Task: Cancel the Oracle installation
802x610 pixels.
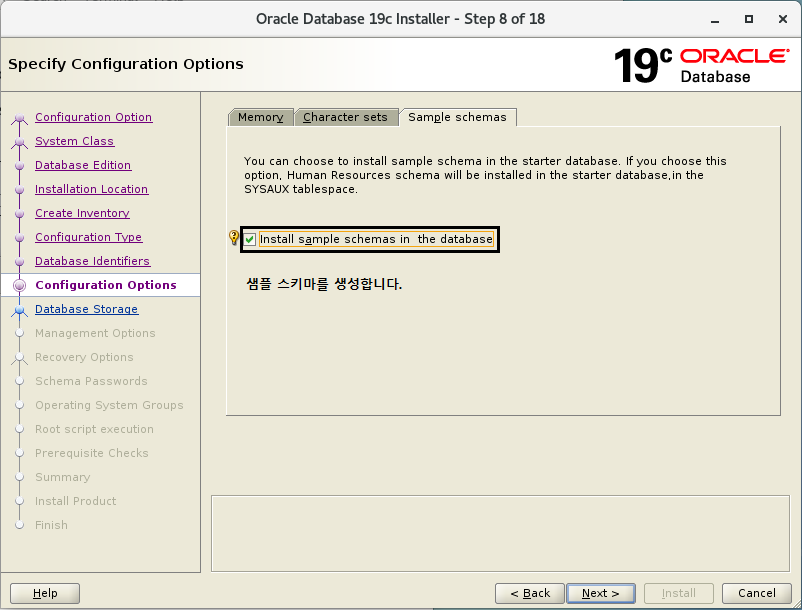Action: pyautogui.click(x=756, y=593)
